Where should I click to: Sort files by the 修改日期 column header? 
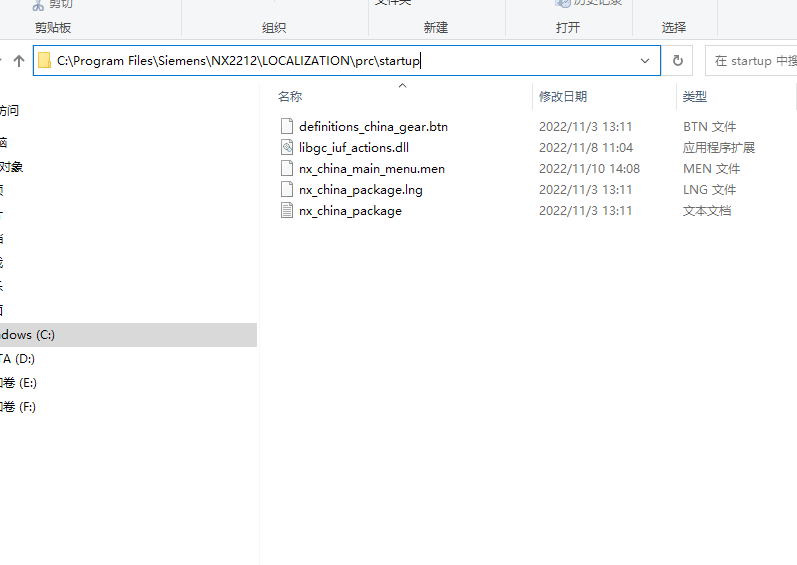563,97
